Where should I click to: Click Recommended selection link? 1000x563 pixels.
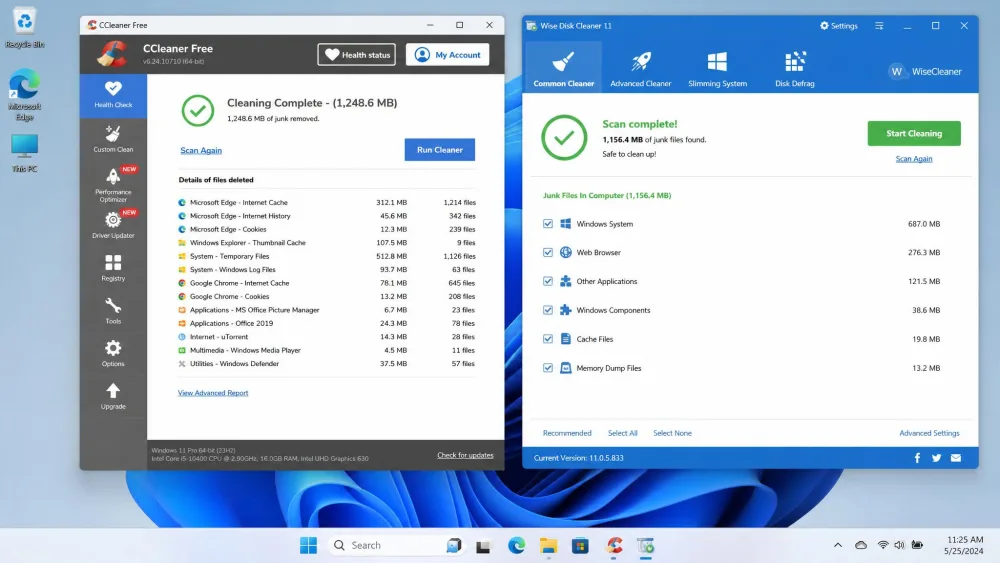click(567, 433)
